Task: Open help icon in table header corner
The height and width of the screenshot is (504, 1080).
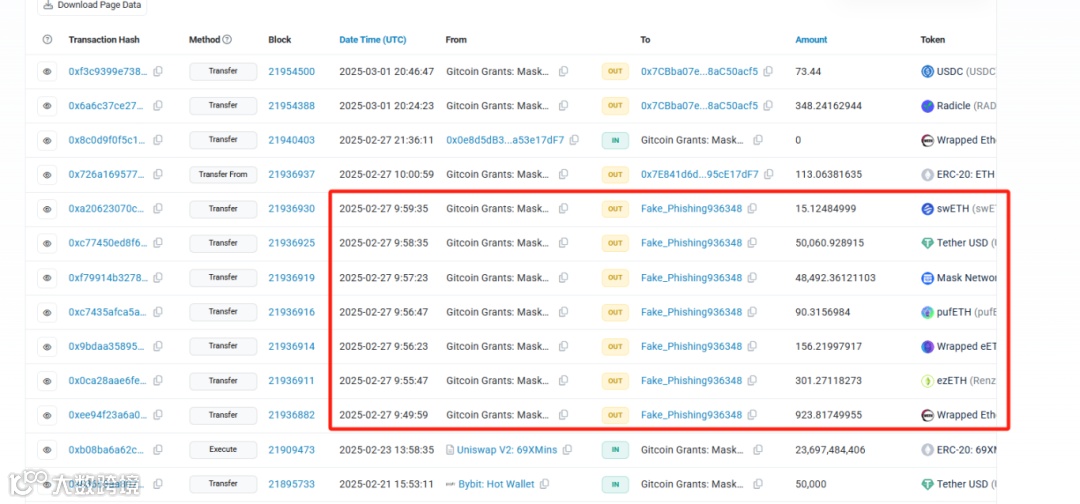Action: coord(47,40)
